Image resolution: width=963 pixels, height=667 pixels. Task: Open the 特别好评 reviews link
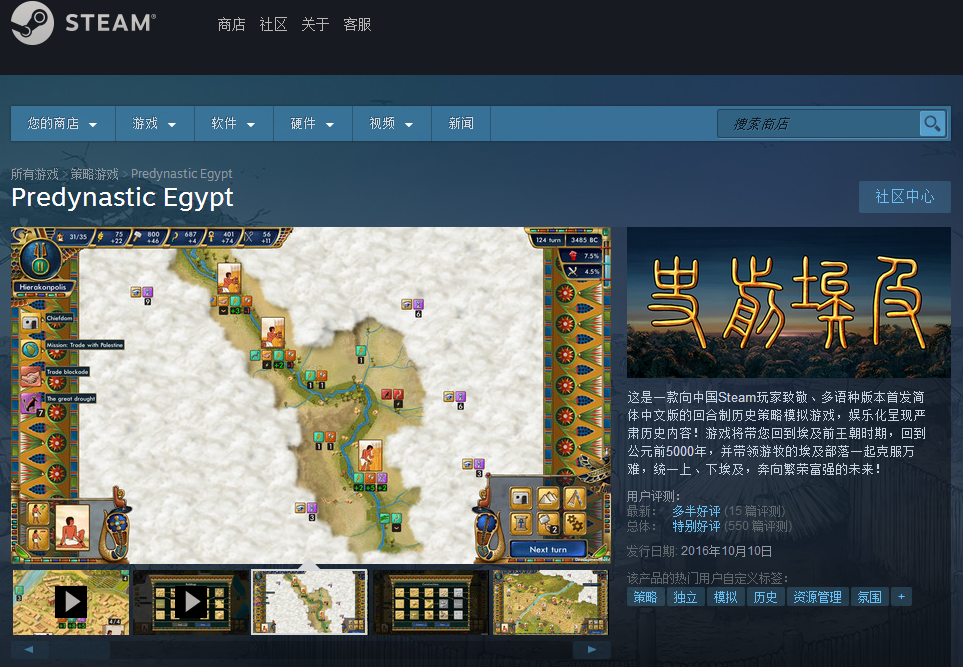click(696, 526)
